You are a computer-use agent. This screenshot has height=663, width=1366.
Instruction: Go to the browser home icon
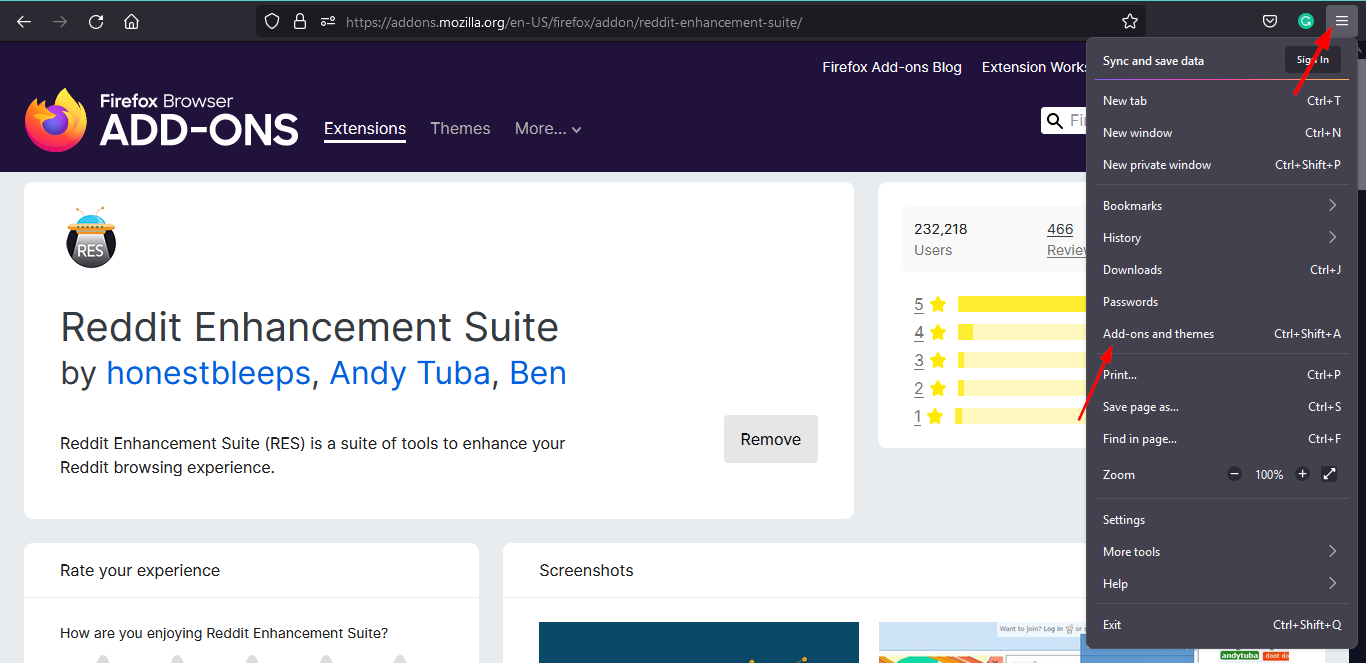pyautogui.click(x=131, y=21)
